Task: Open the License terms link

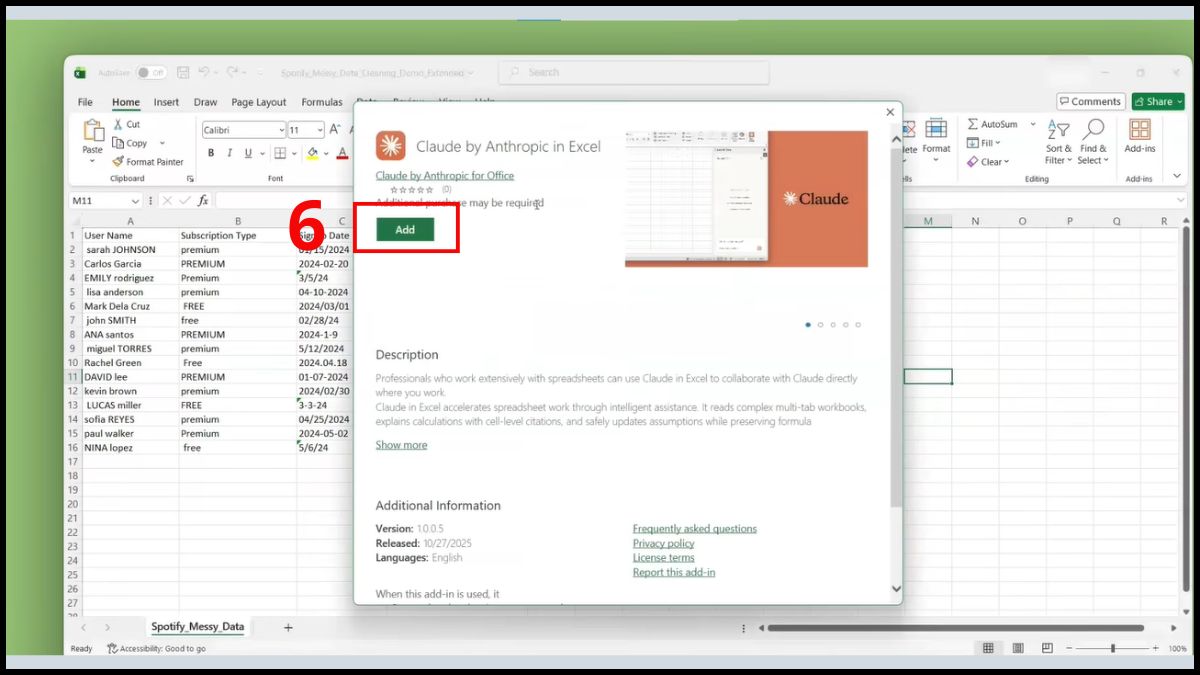Action: 663,558
